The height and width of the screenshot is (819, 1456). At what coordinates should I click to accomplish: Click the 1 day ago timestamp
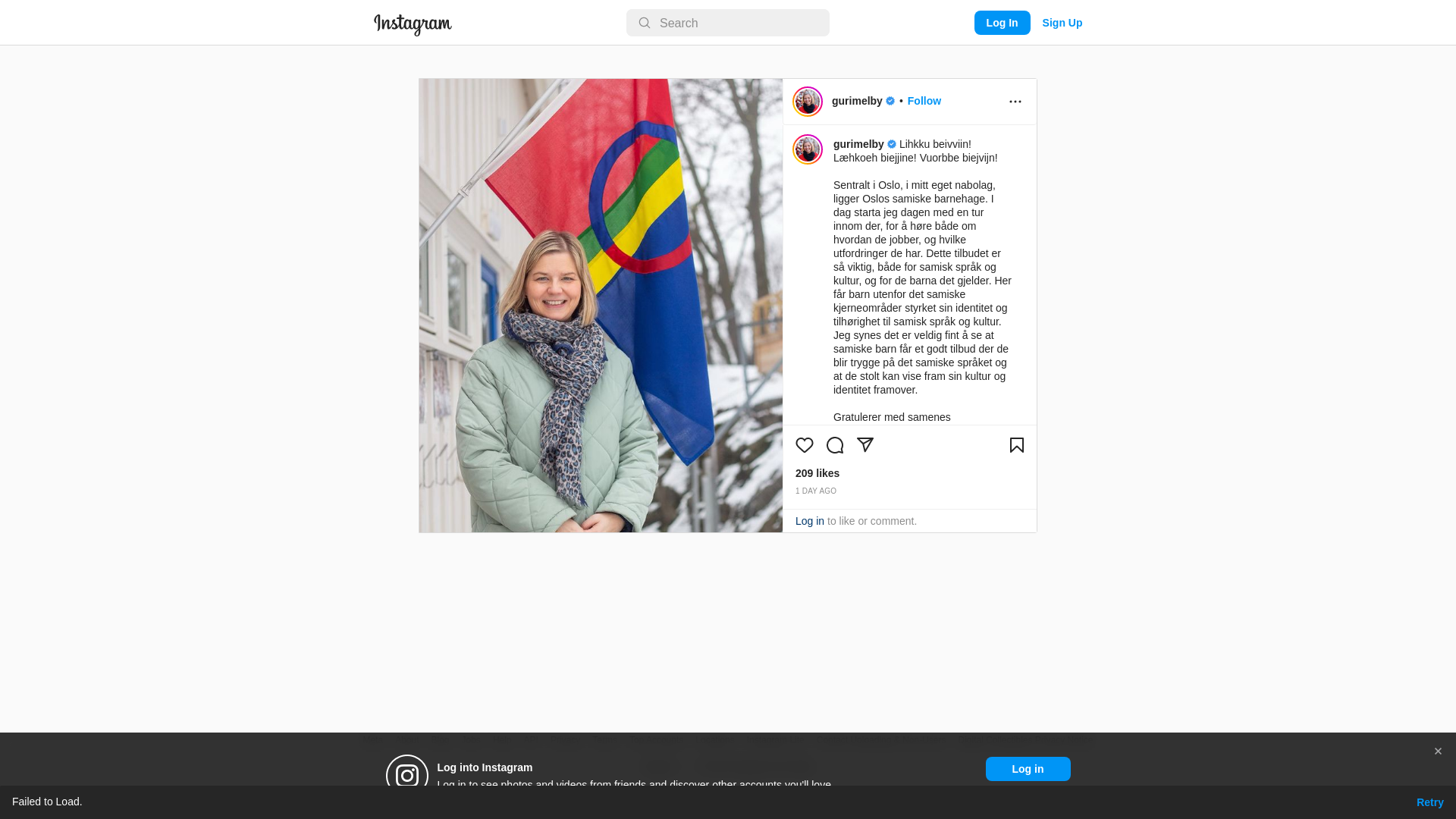coord(816,491)
